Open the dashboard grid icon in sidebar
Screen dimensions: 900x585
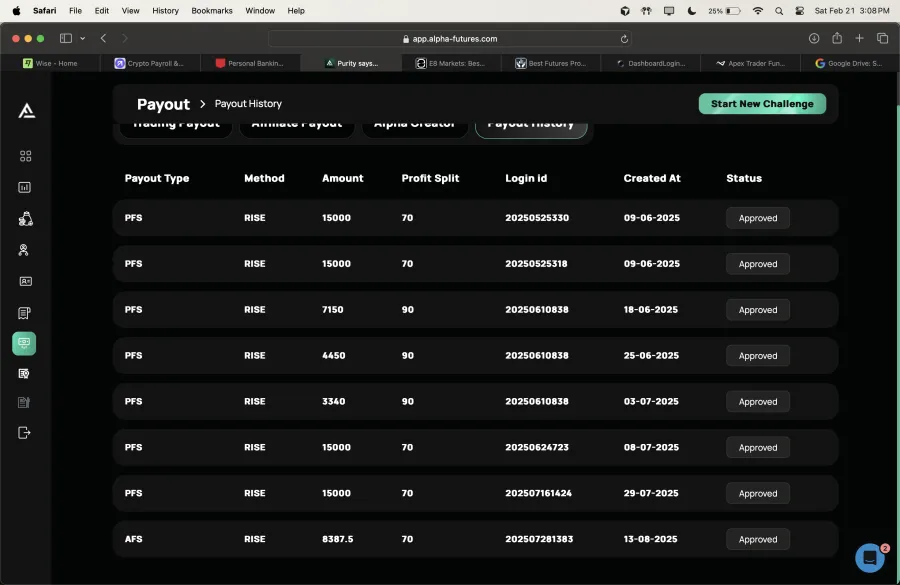coord(25,156)
